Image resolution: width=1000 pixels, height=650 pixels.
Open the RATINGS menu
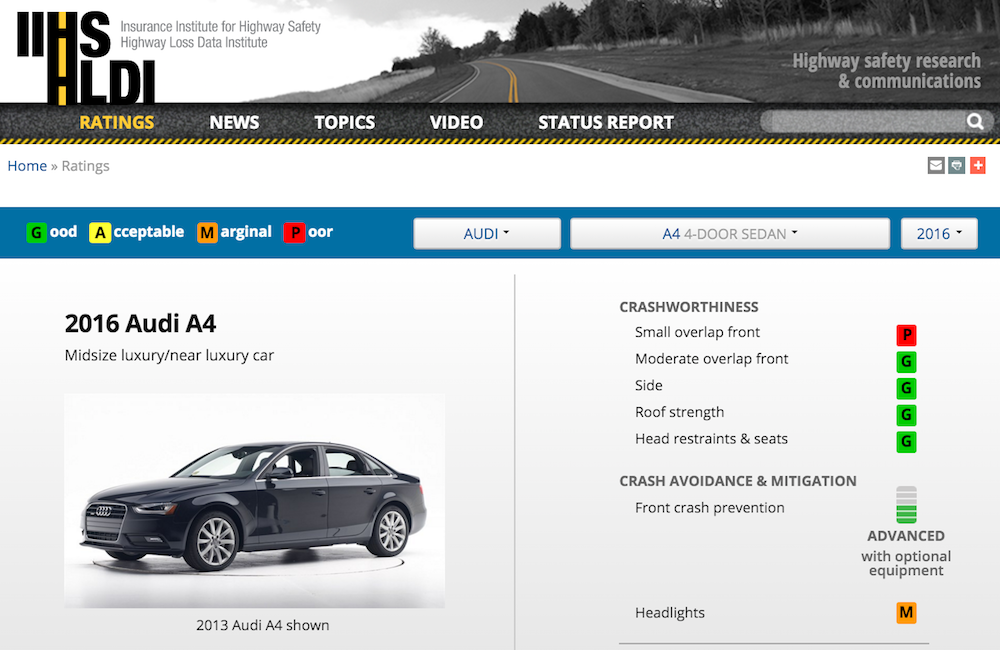tap(117, 122)
